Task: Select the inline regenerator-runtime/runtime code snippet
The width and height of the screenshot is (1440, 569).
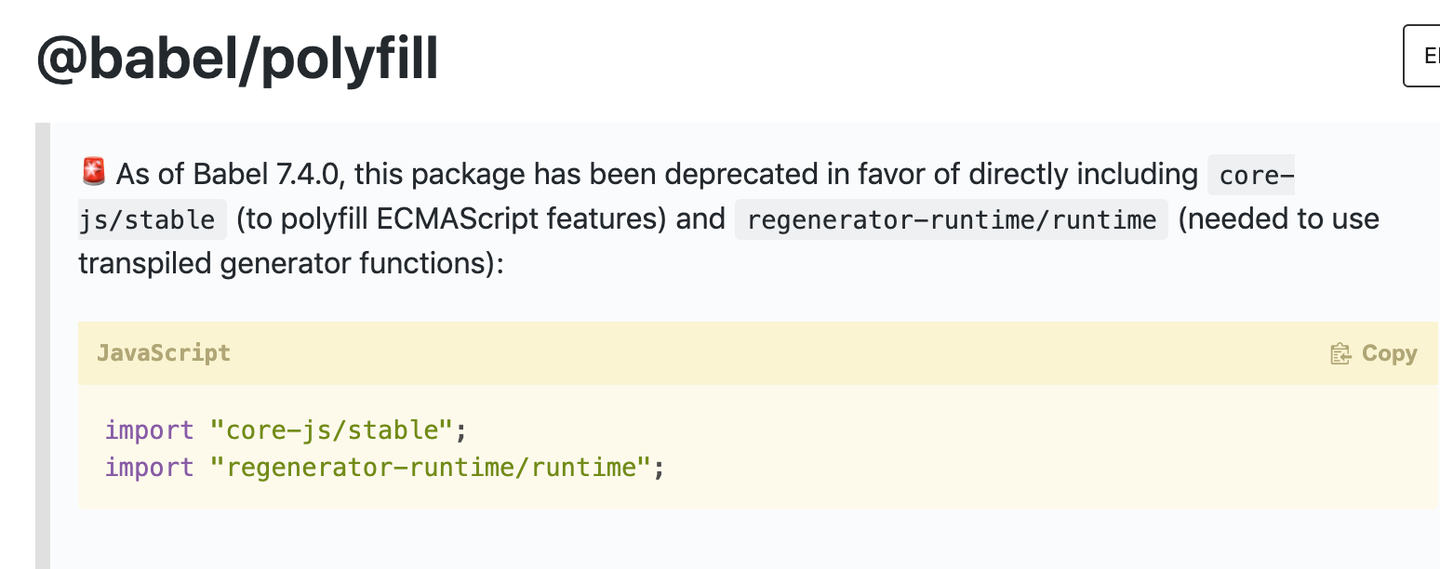Action: 951,219
